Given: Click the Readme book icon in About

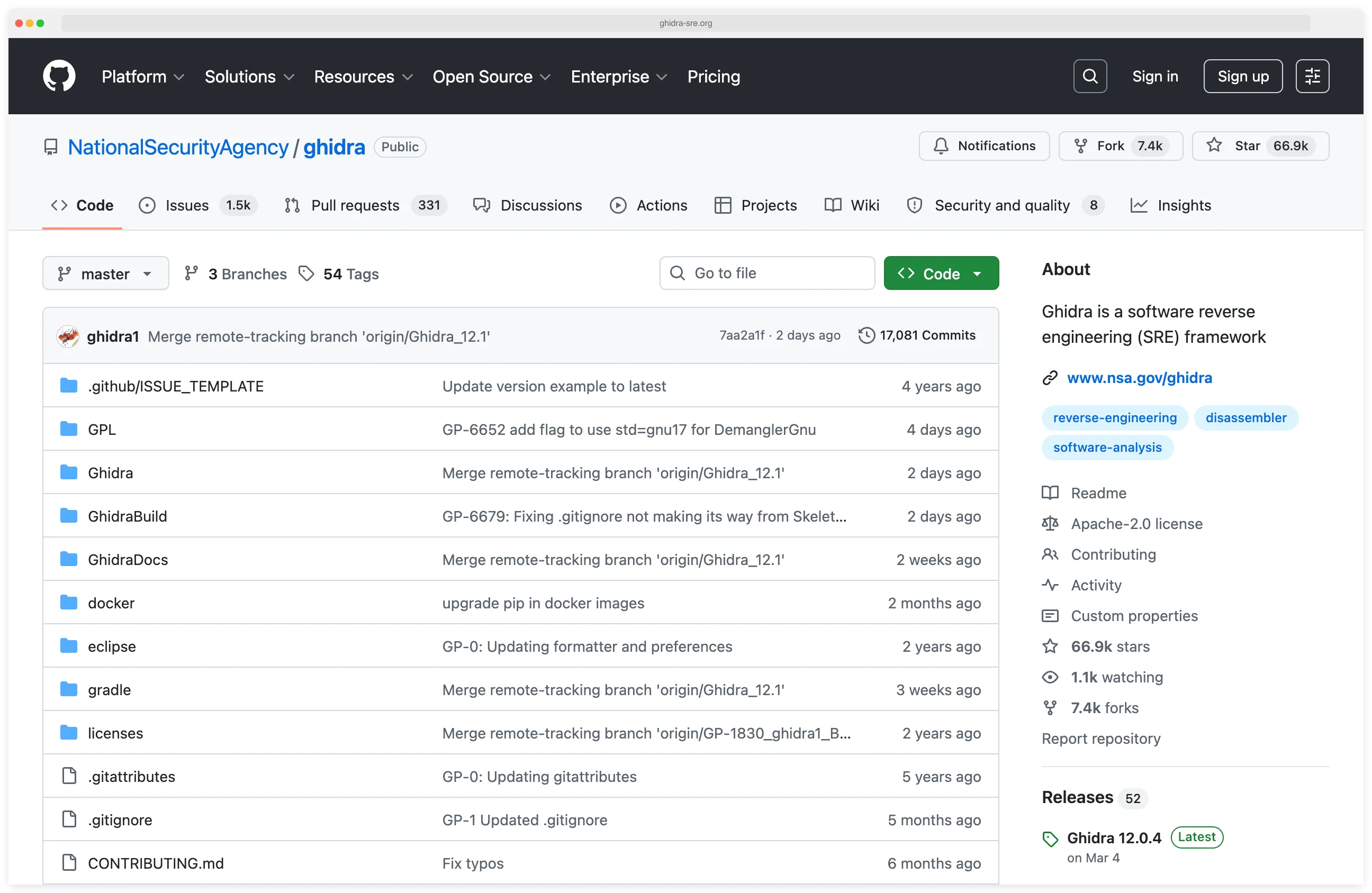Looking at the screenshot, I should pos(1050,493).
